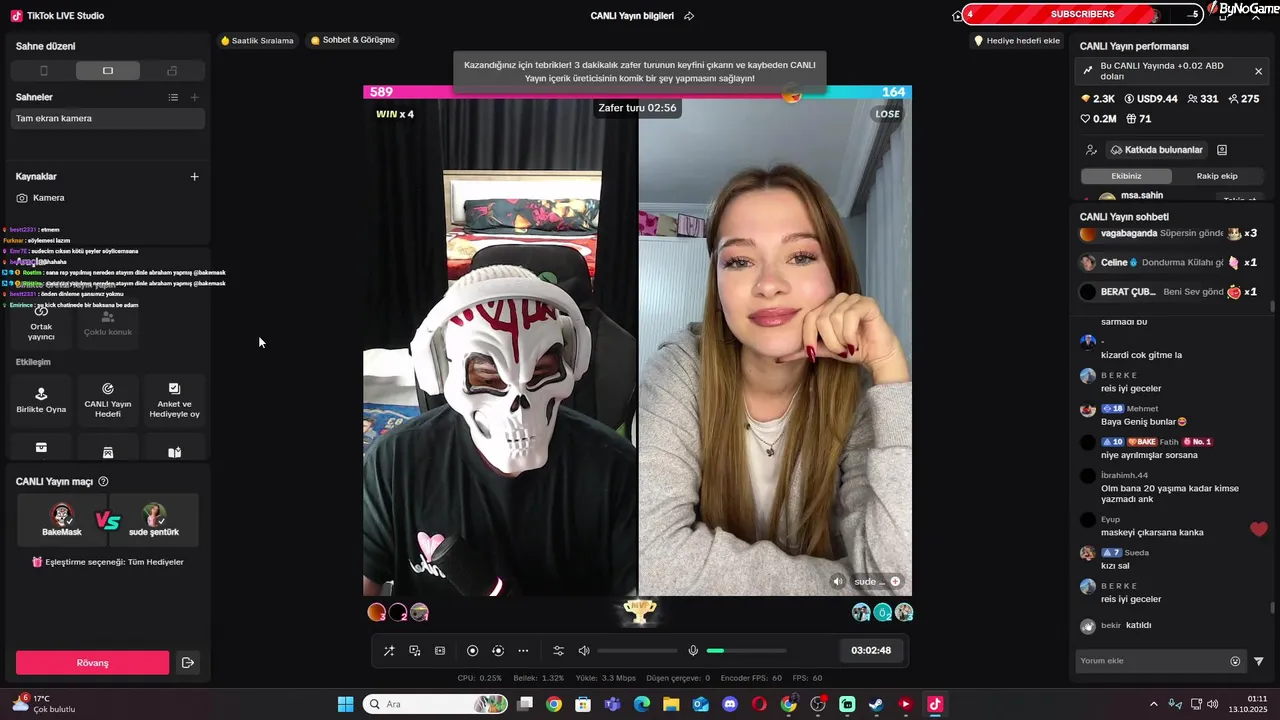Click Hediye hedefi ekle
The height and width of the screenshot is (720, 1280).
coord(1017,41)
